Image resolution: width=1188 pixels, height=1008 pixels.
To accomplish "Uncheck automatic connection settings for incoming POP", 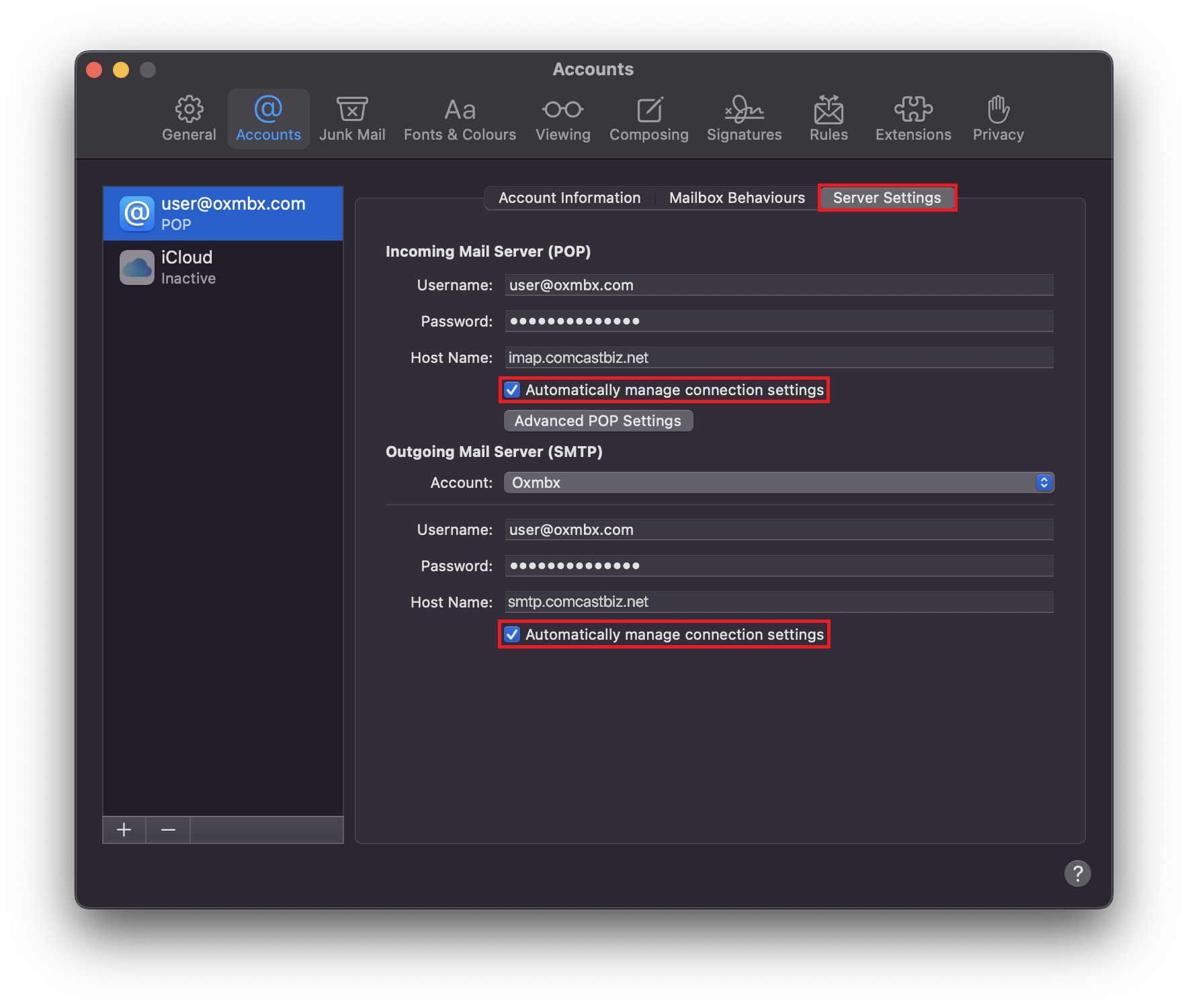I will (513, 390).
